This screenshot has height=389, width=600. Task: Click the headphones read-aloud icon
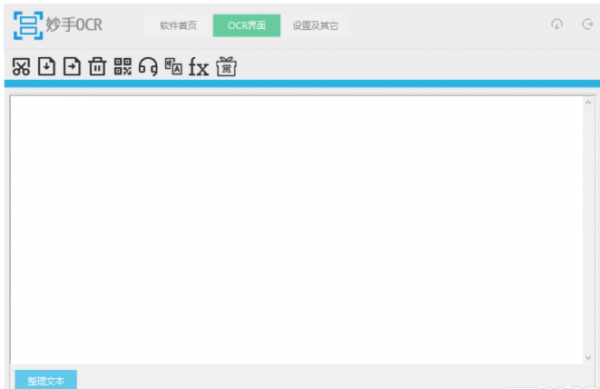pos(148,67)
